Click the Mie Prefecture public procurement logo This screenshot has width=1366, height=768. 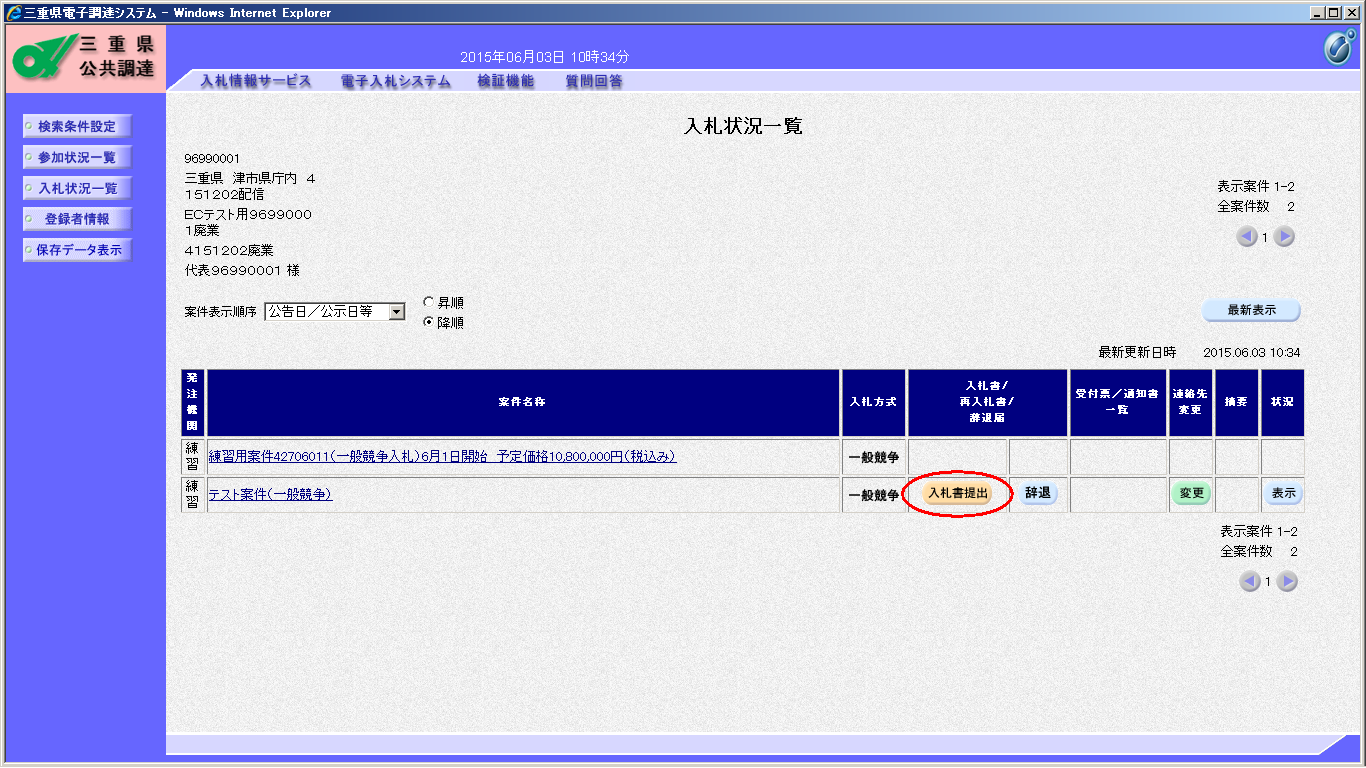pos(85,58)
